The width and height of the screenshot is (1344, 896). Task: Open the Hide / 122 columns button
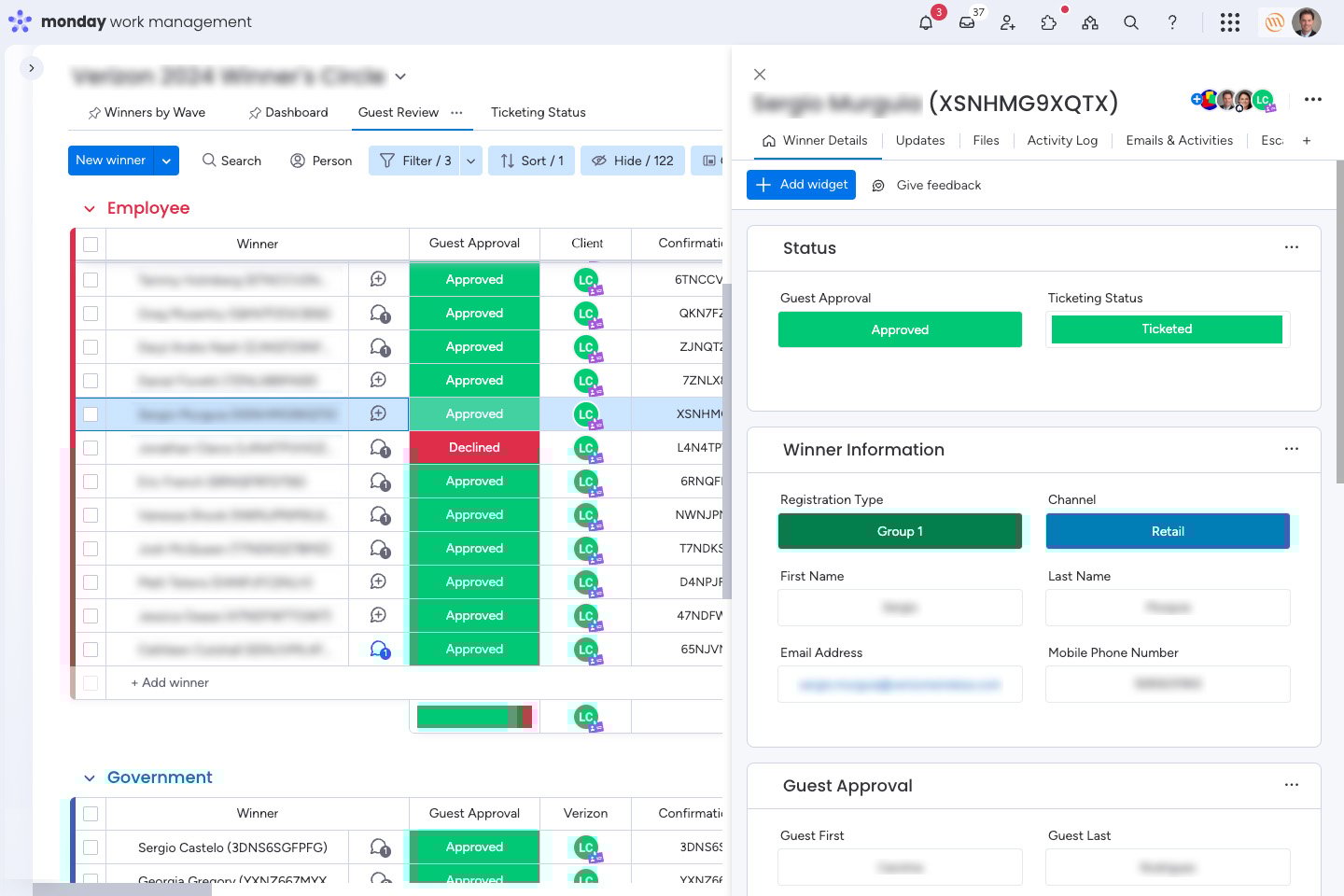[x=633, y=161]
